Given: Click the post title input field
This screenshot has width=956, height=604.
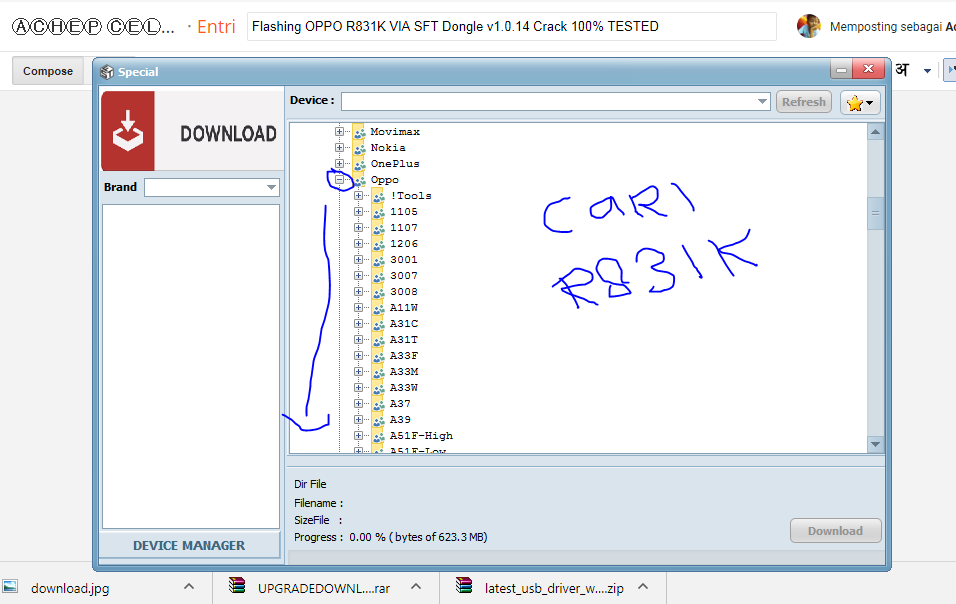Looking at the screenshot, I should pyautogui.click(x=512, y=27).
